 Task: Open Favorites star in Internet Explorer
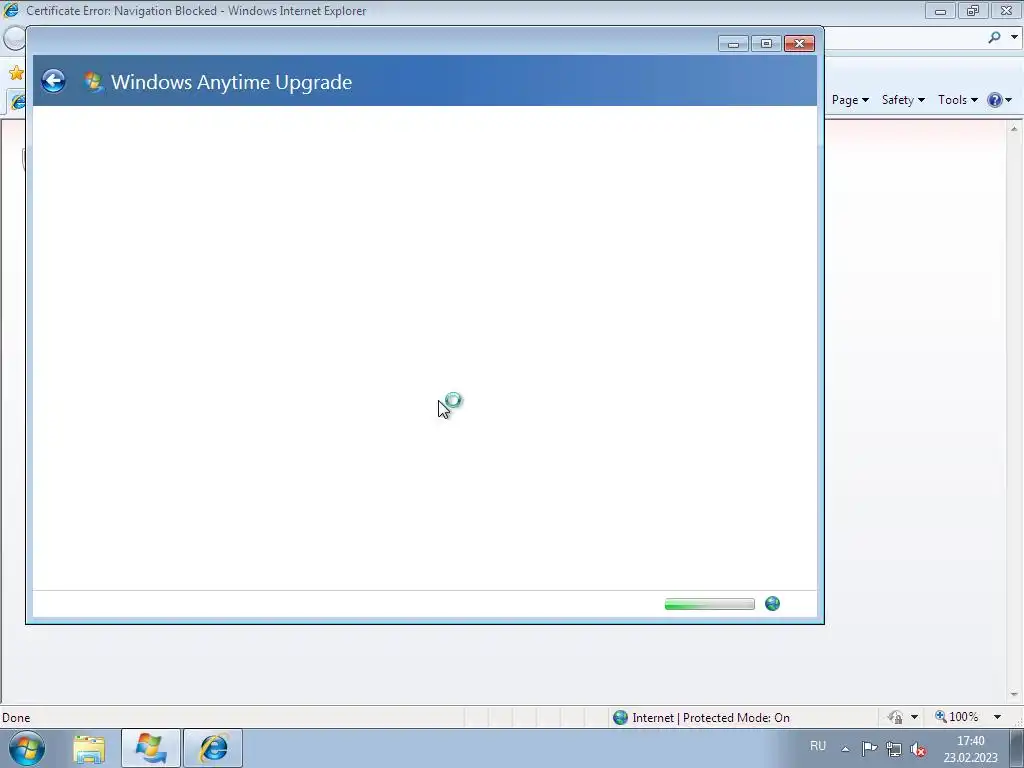(x=16, y=72)
